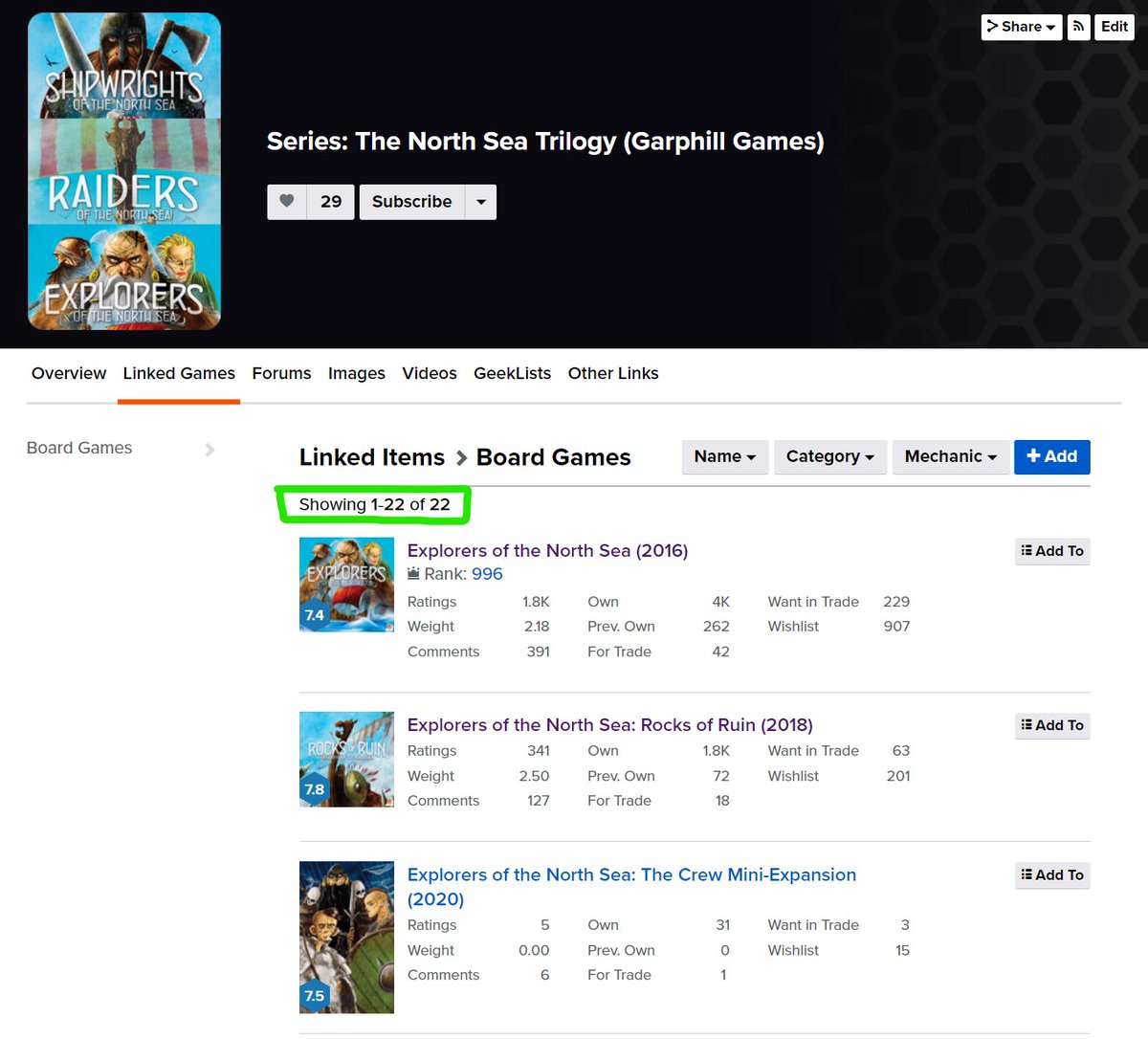
Task: Select Board Games in the sidebar
Action: tap(79, 448)
